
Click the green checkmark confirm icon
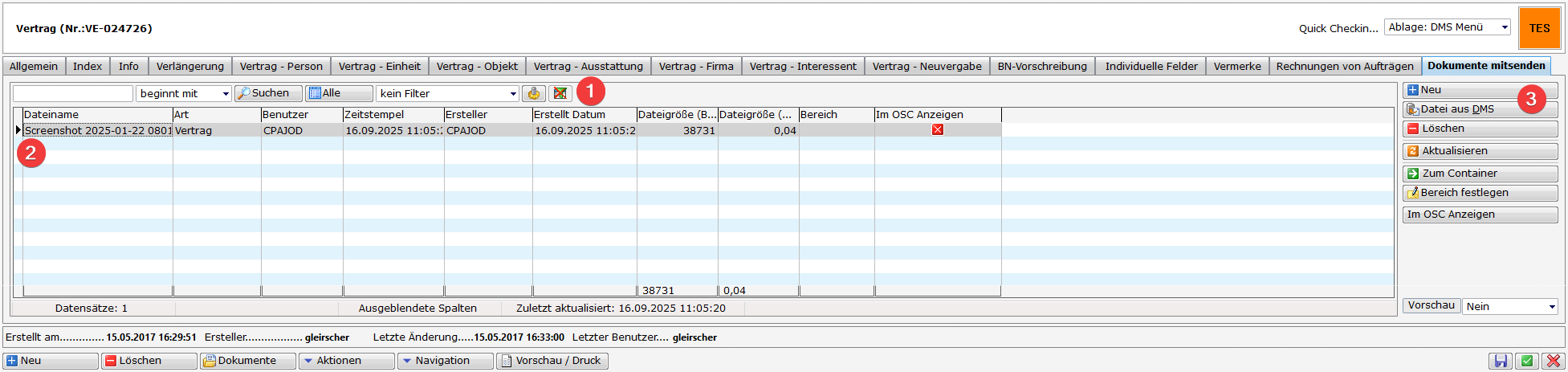[1526, 362]
